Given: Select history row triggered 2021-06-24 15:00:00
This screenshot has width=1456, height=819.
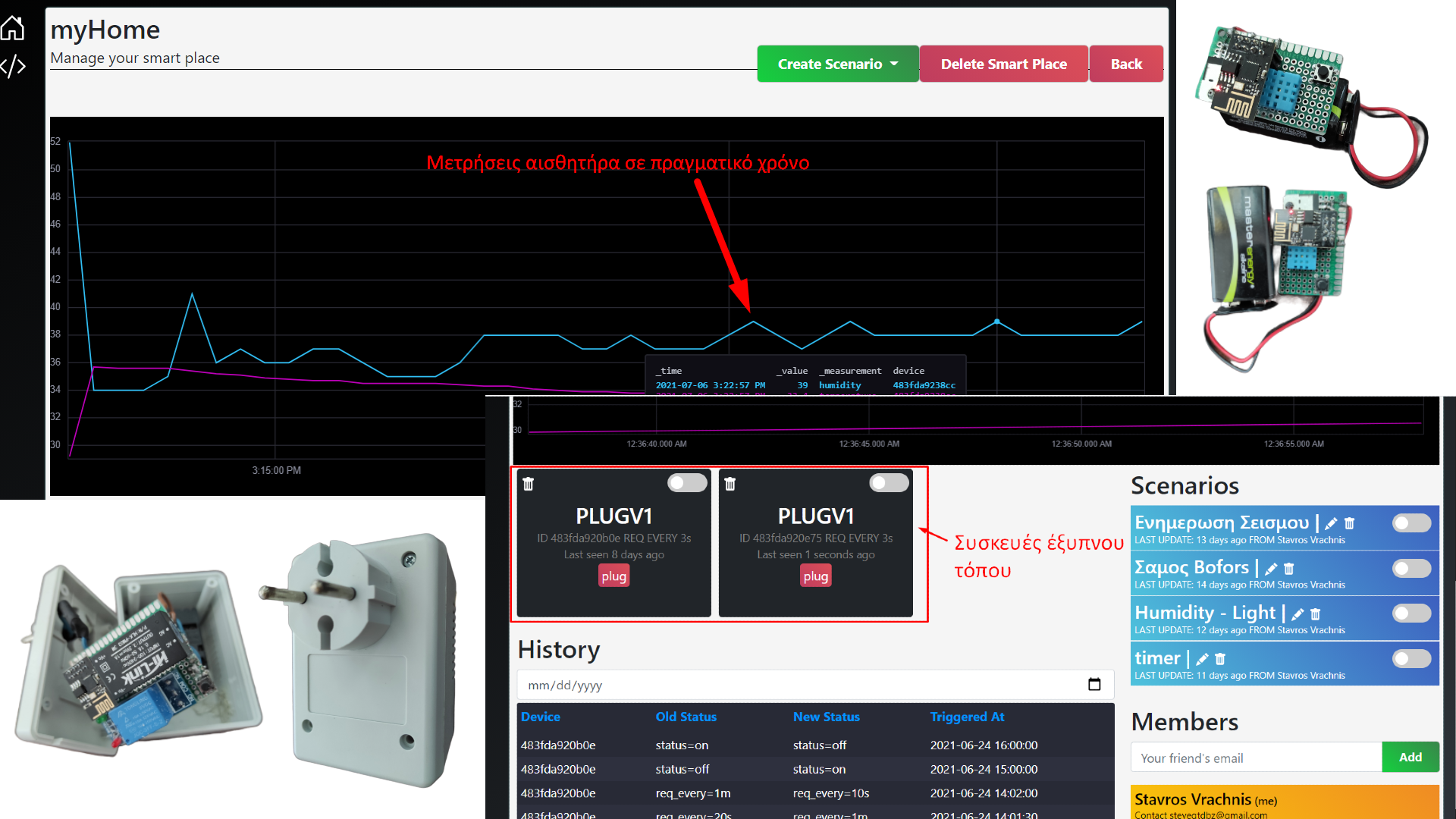Looking at the screenshot, I should [x=815, y=769].
